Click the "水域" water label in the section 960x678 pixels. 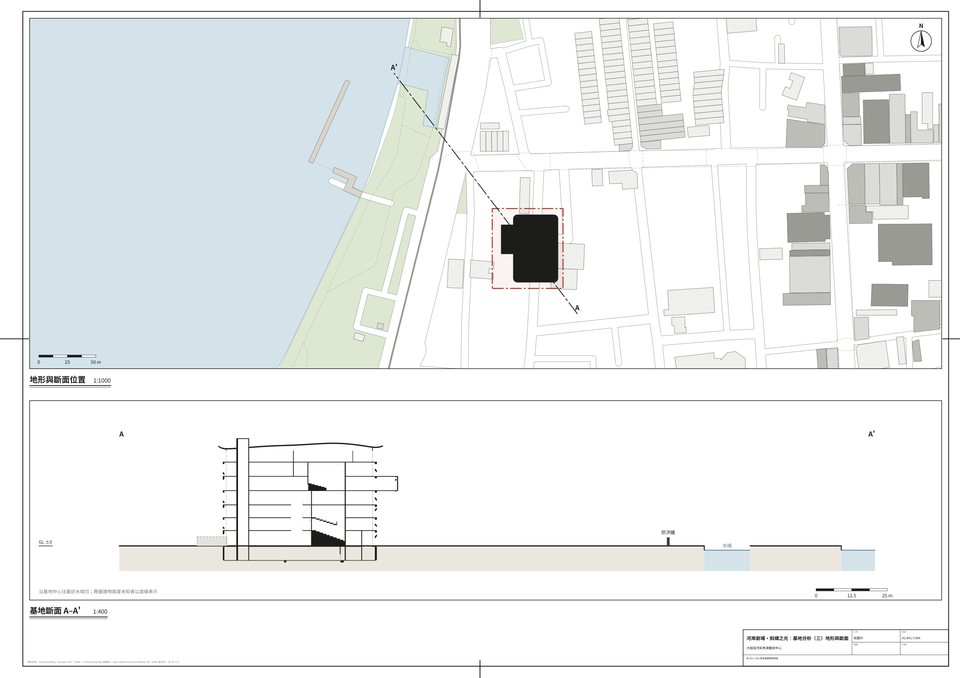coord(727,545)
